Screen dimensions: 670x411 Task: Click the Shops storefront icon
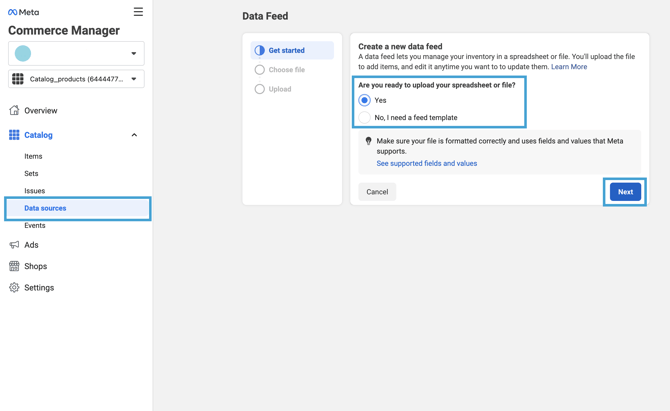pyautogui.click(x=14, y=266)
